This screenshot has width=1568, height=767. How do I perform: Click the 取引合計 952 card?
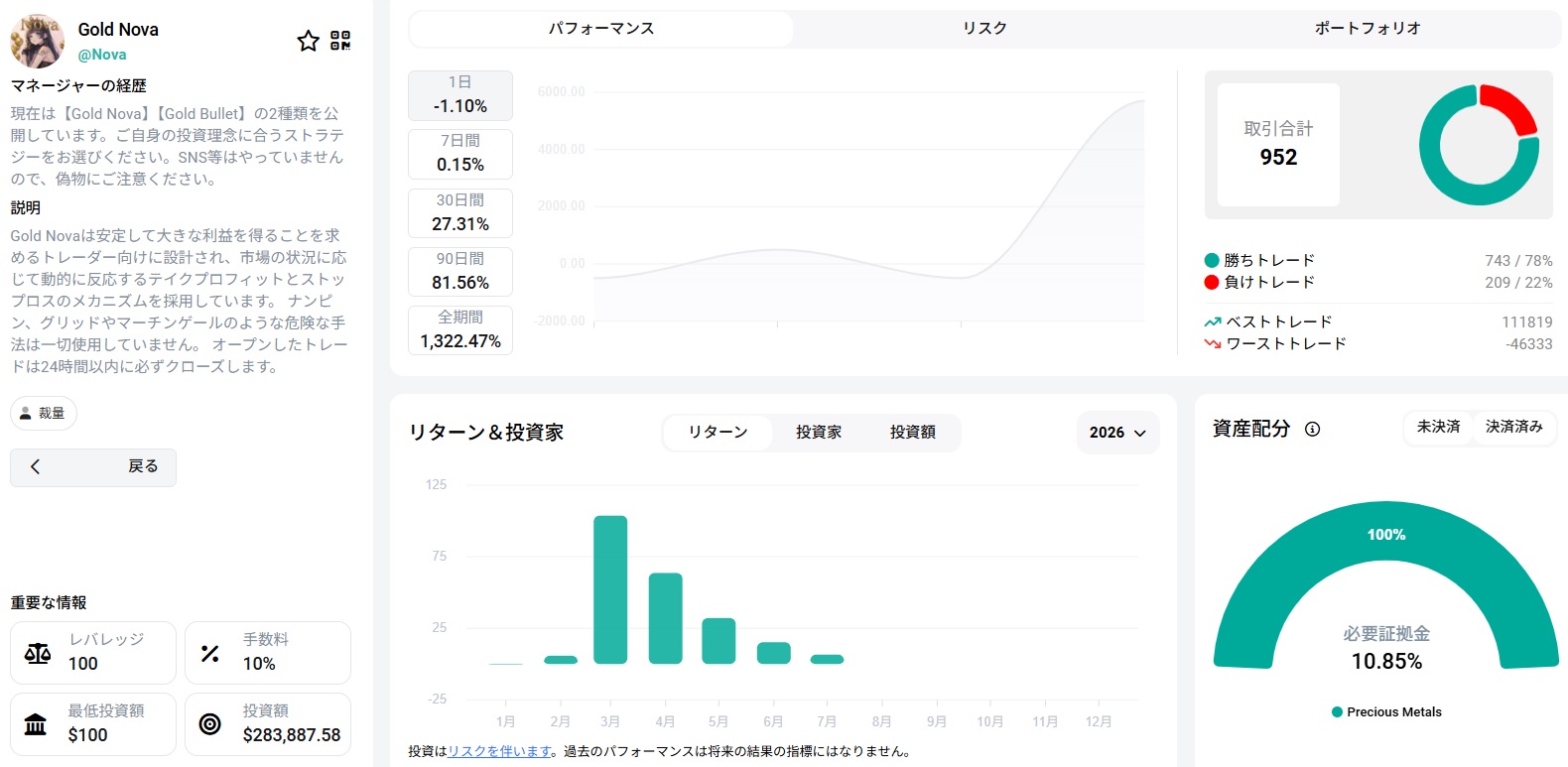click(x=1278, y=145)
